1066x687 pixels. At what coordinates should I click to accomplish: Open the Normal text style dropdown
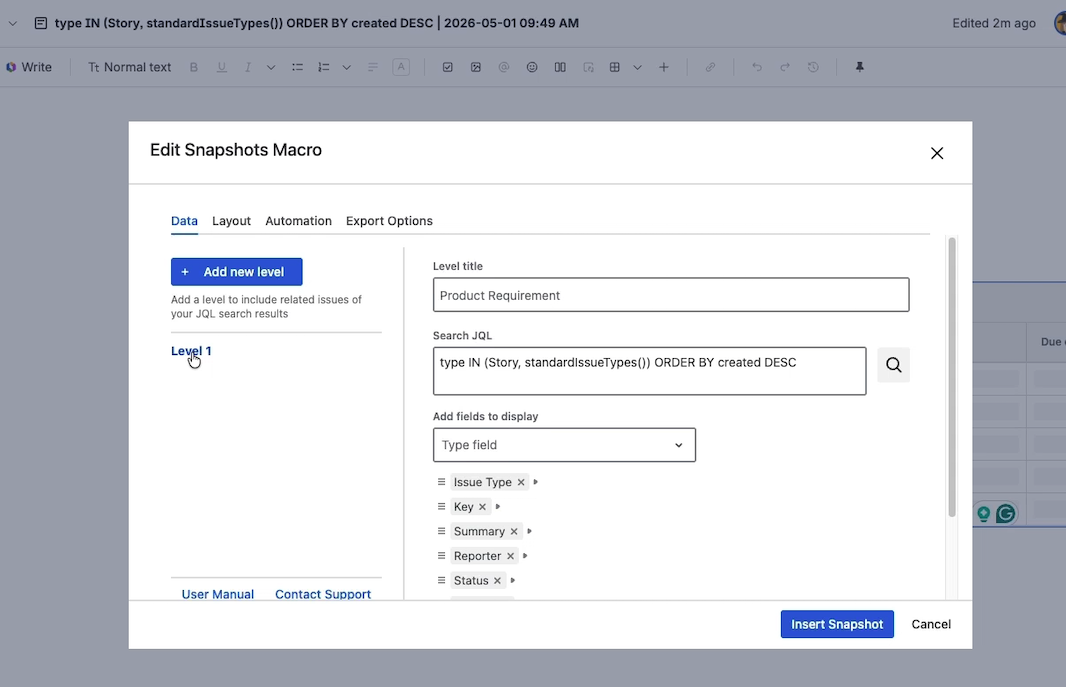tap(129, 67)
